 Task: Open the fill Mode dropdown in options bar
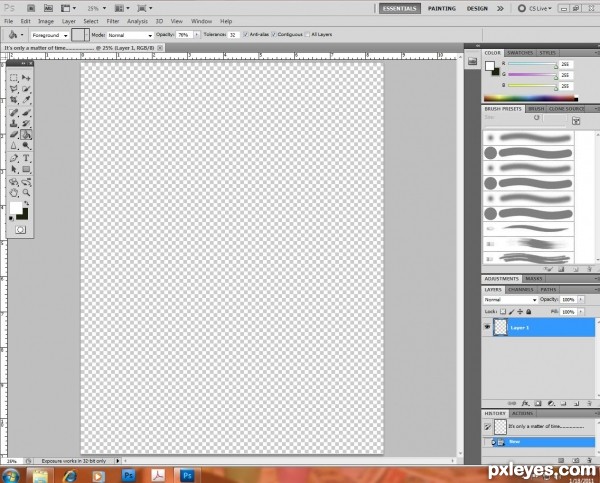click(130, 35)
